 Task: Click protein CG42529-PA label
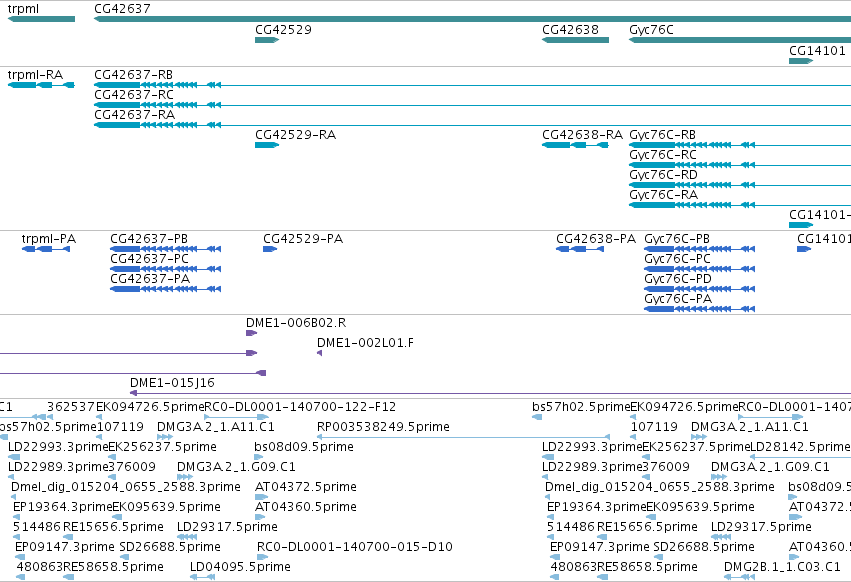pyautogui.click(x=303, y=239)
